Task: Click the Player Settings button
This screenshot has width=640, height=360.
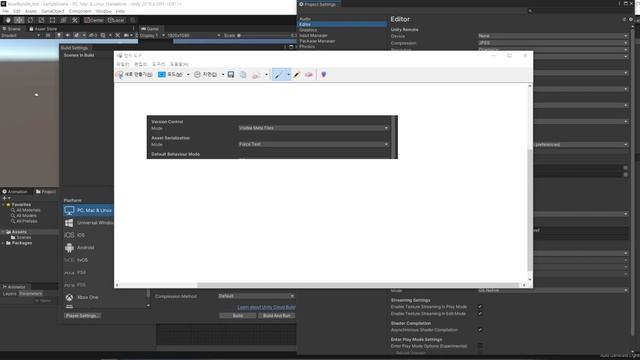Action: pos(82,316)
